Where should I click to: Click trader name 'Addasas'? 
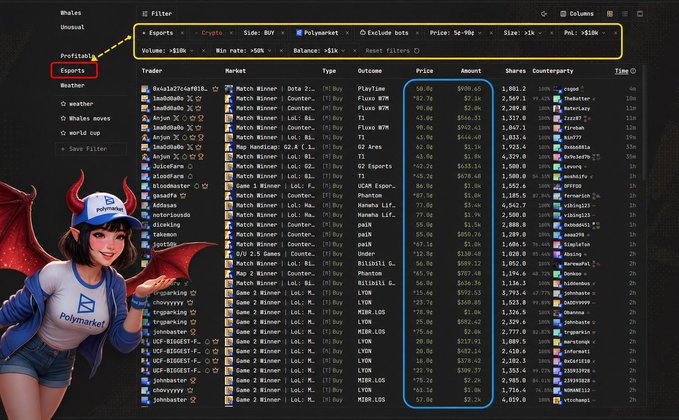165,206
